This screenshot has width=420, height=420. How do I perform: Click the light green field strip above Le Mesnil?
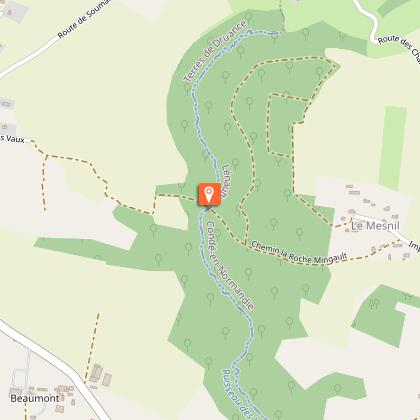(392, 148)
